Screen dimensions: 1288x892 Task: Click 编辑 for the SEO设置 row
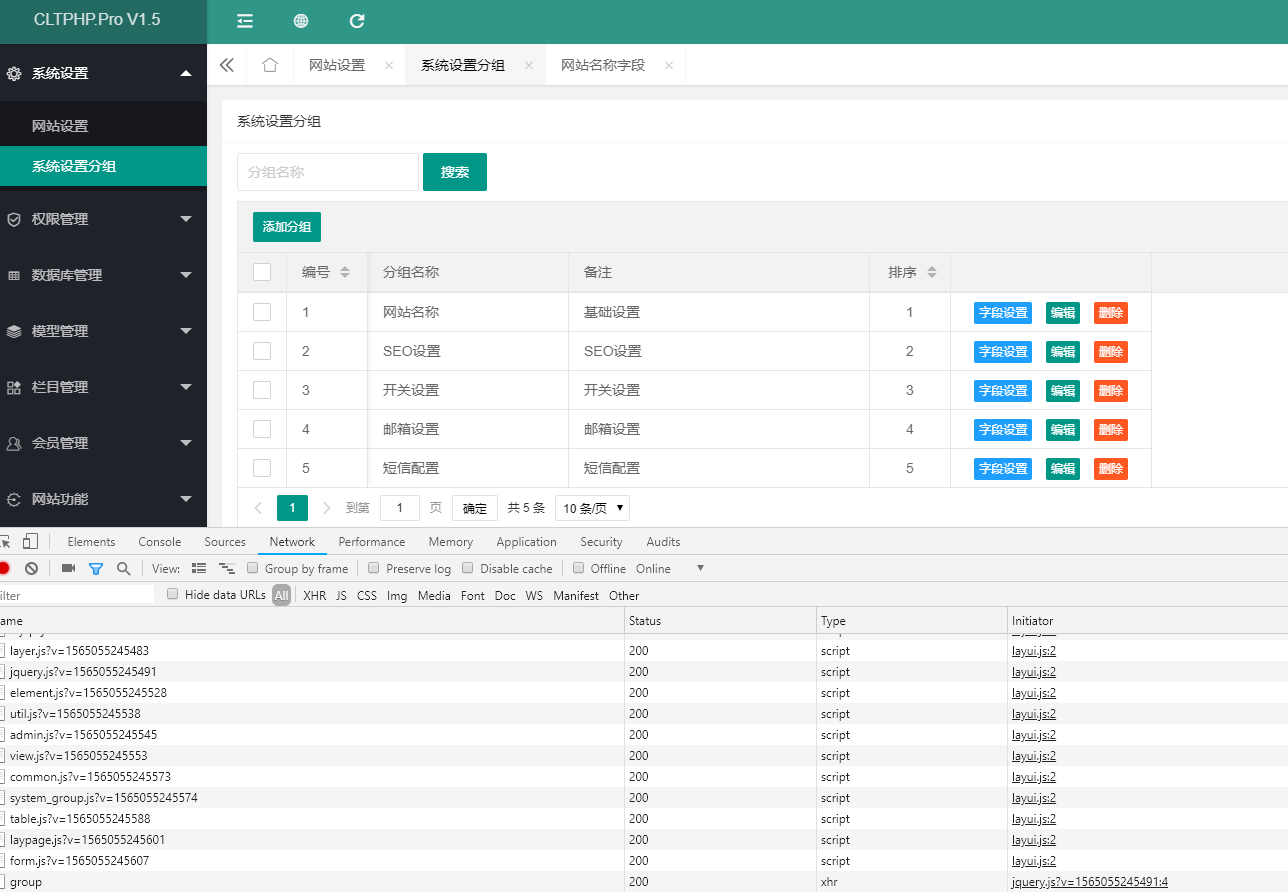click(x=1063, y=351)
